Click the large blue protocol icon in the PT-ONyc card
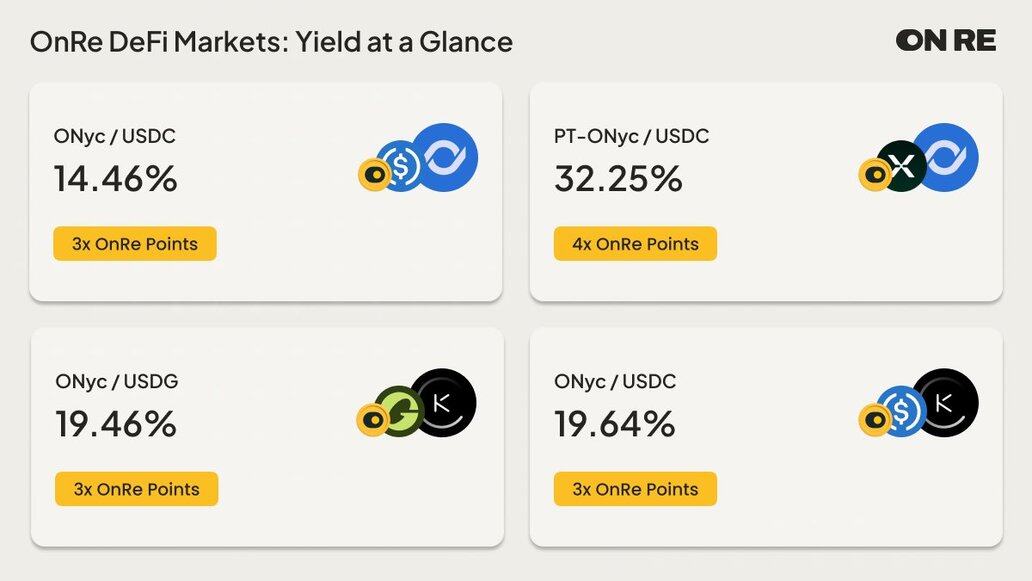 [946, 158]
